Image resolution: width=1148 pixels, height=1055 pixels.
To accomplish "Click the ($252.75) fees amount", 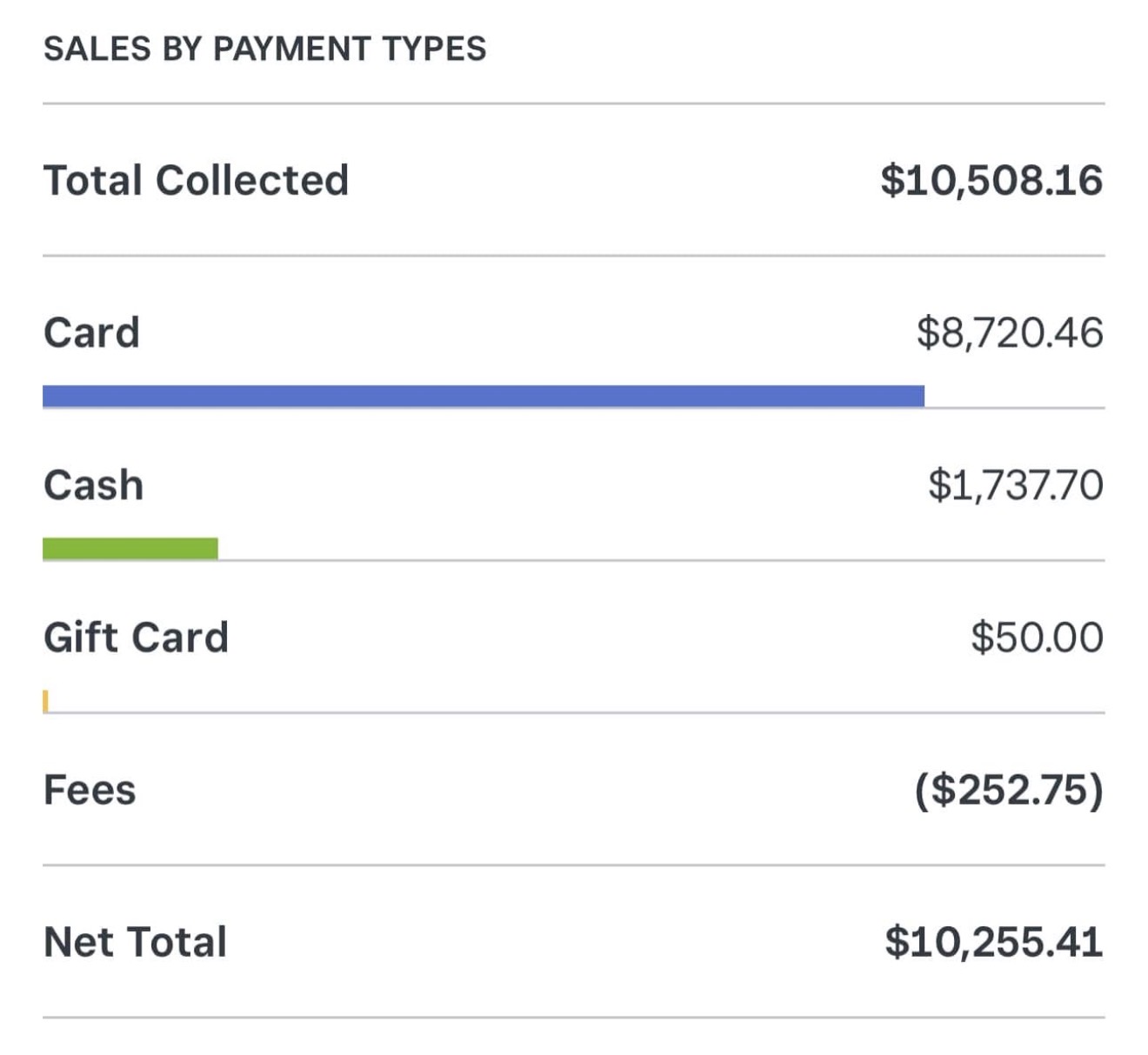I will [x=1009, y=790].
